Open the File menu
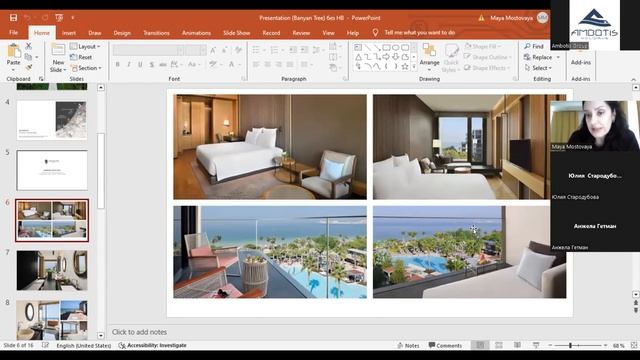 tap(13, 33)
